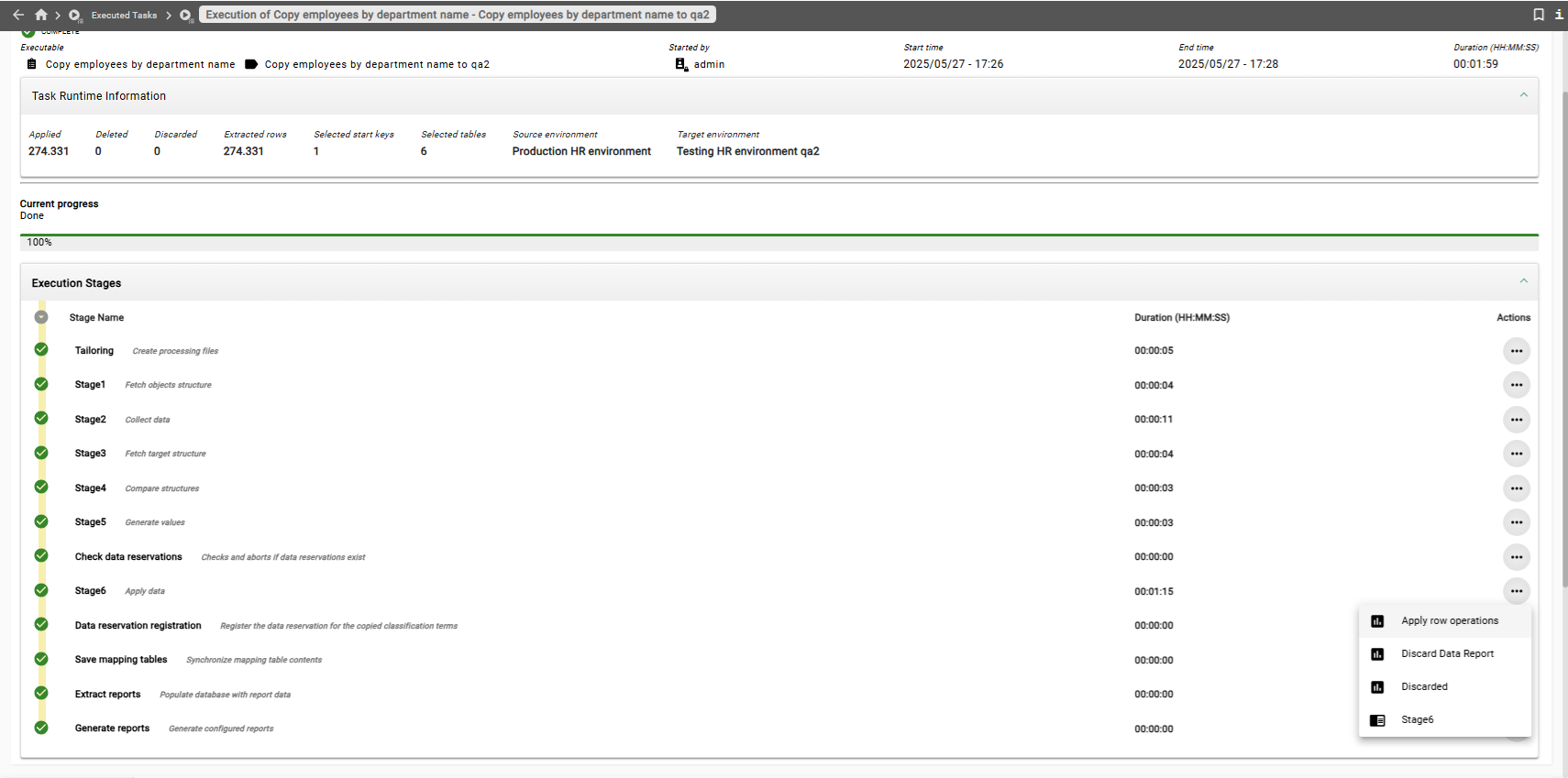Open Copy employees by department name to qa2
This screenshot has width=1568, height=778.
pyautogui.click(x=377, y=64)
